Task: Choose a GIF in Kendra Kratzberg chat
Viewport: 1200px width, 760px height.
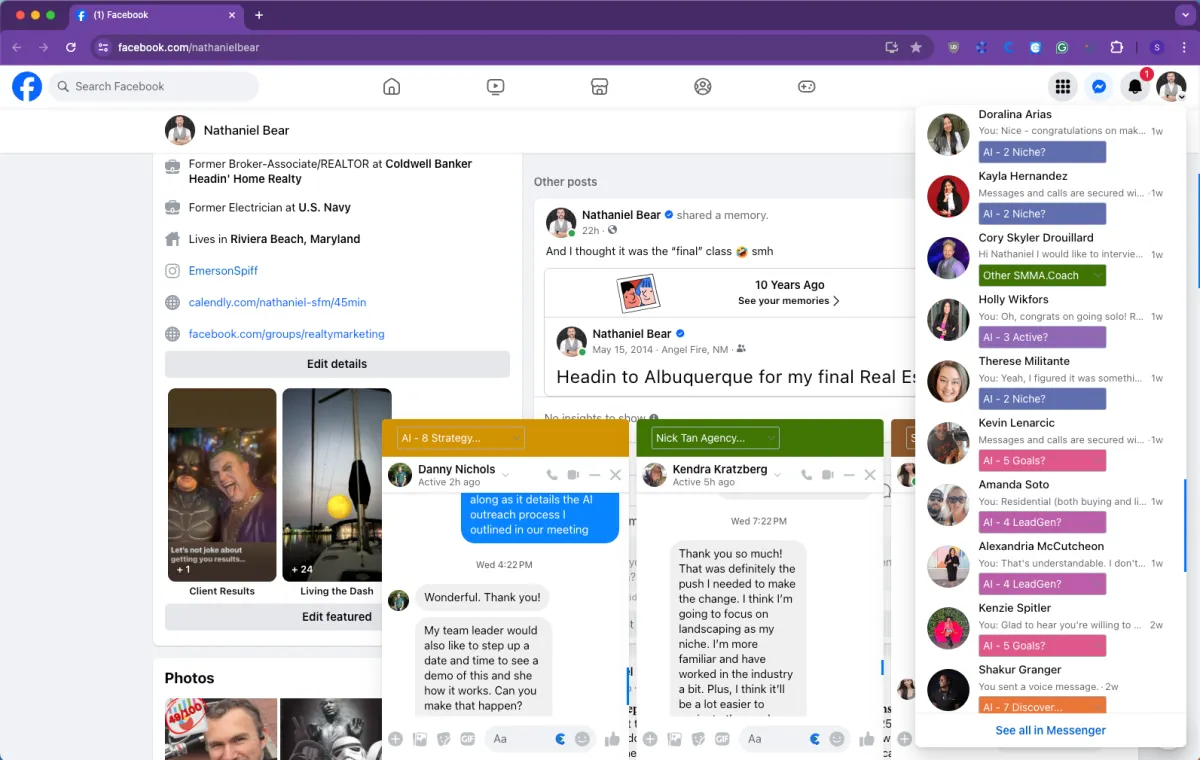Action: click(x=722, y=739)
